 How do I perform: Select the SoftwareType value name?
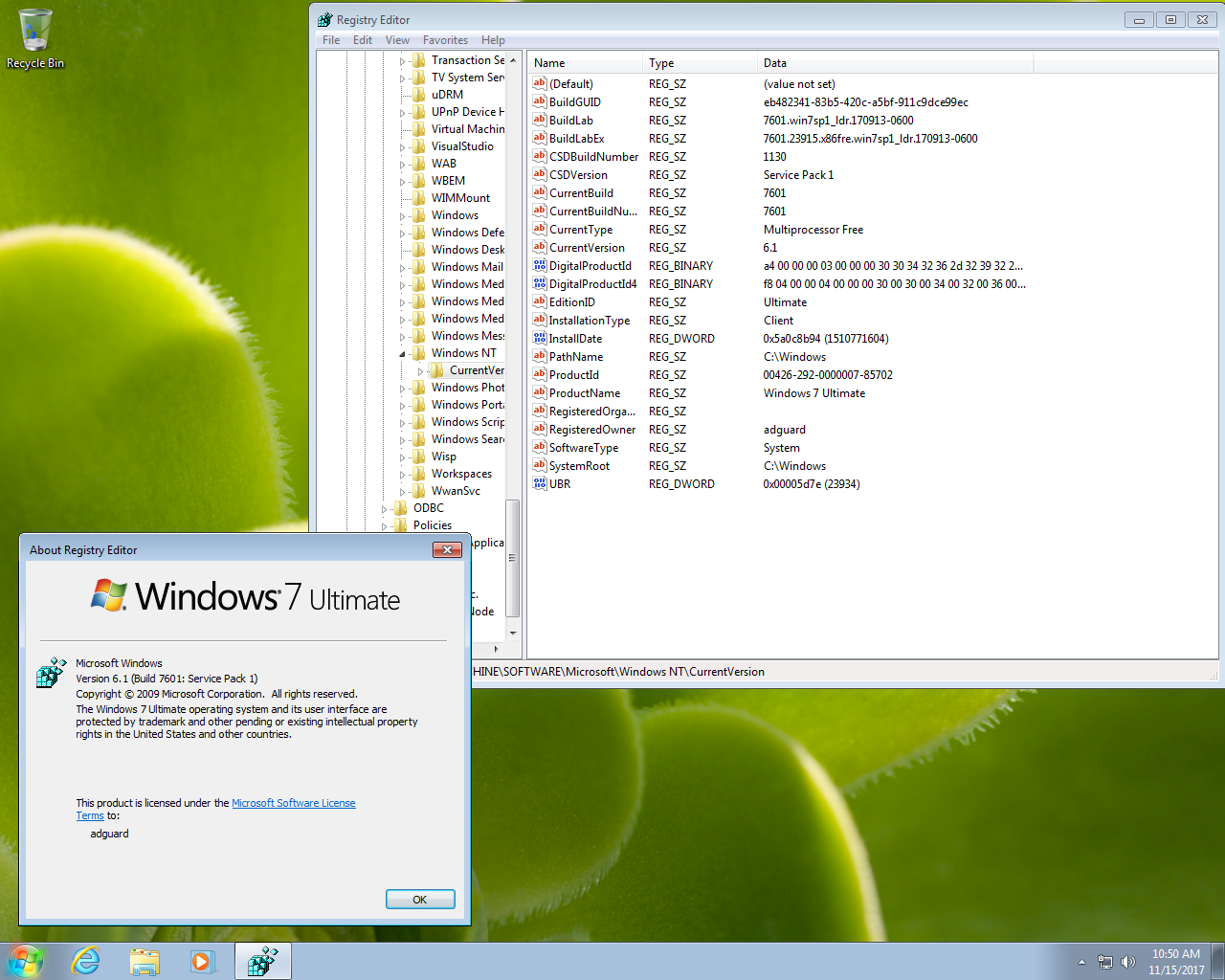(583, 447)
